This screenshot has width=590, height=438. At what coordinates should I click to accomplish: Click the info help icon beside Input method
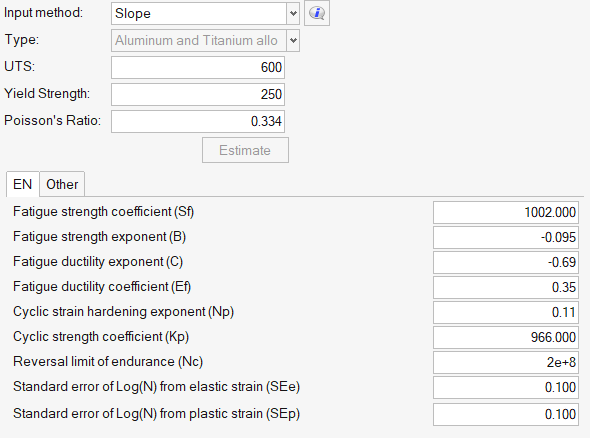point(317,13)
